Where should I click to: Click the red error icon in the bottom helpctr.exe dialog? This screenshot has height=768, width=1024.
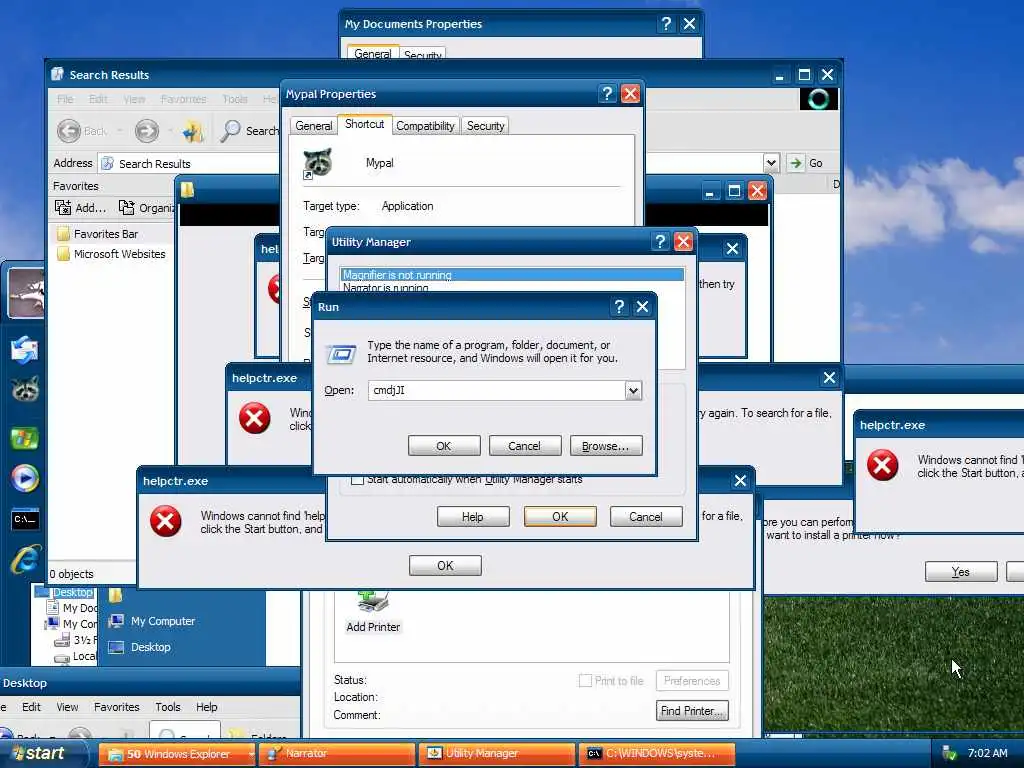[165, 521]
